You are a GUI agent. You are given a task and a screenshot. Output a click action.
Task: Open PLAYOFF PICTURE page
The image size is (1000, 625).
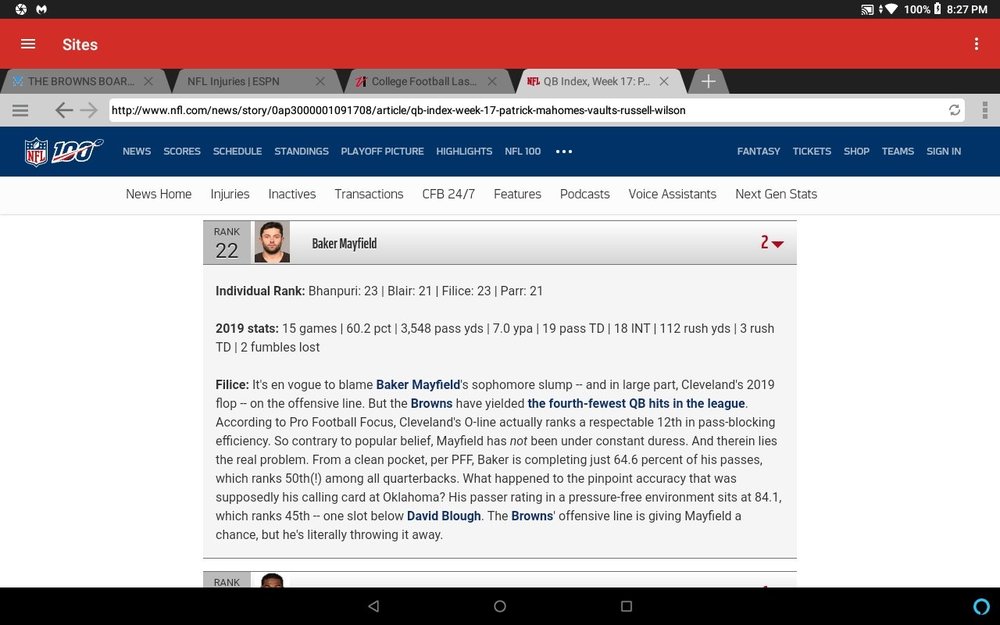(x=382, y=152)
